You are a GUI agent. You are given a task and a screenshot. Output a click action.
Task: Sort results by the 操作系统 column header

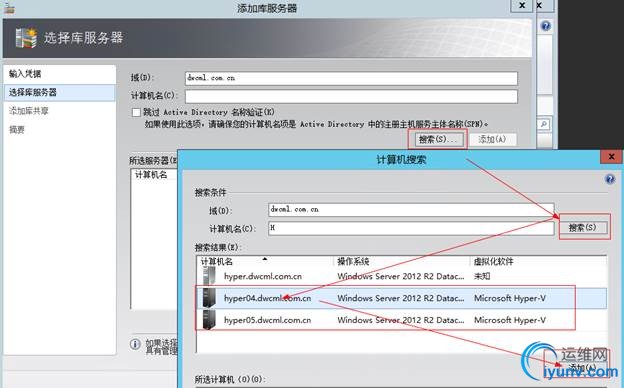click(402, 261)
